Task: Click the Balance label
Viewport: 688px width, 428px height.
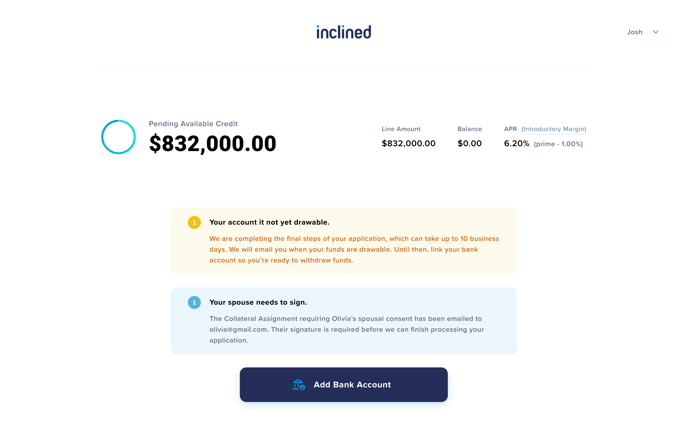Action: click(x=469, y=129)
